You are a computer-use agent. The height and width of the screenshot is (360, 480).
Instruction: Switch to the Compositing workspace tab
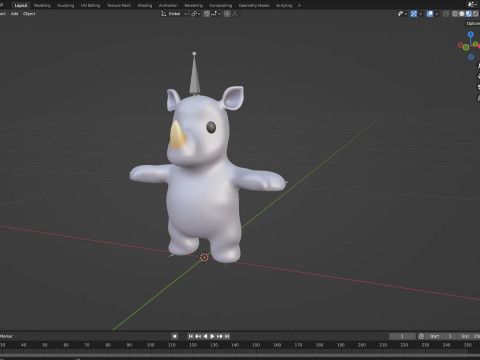click(x=220, y=5)
